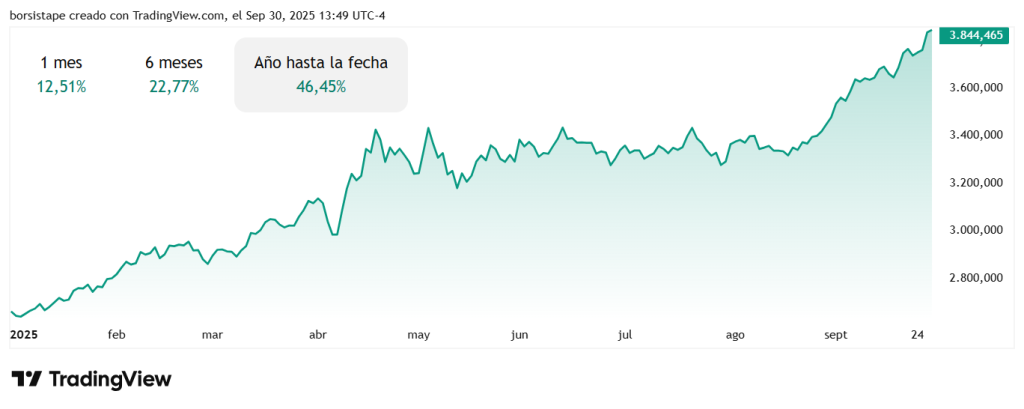
Task: Click the 2.800,000 price axis label
Action: click(974, 278)
